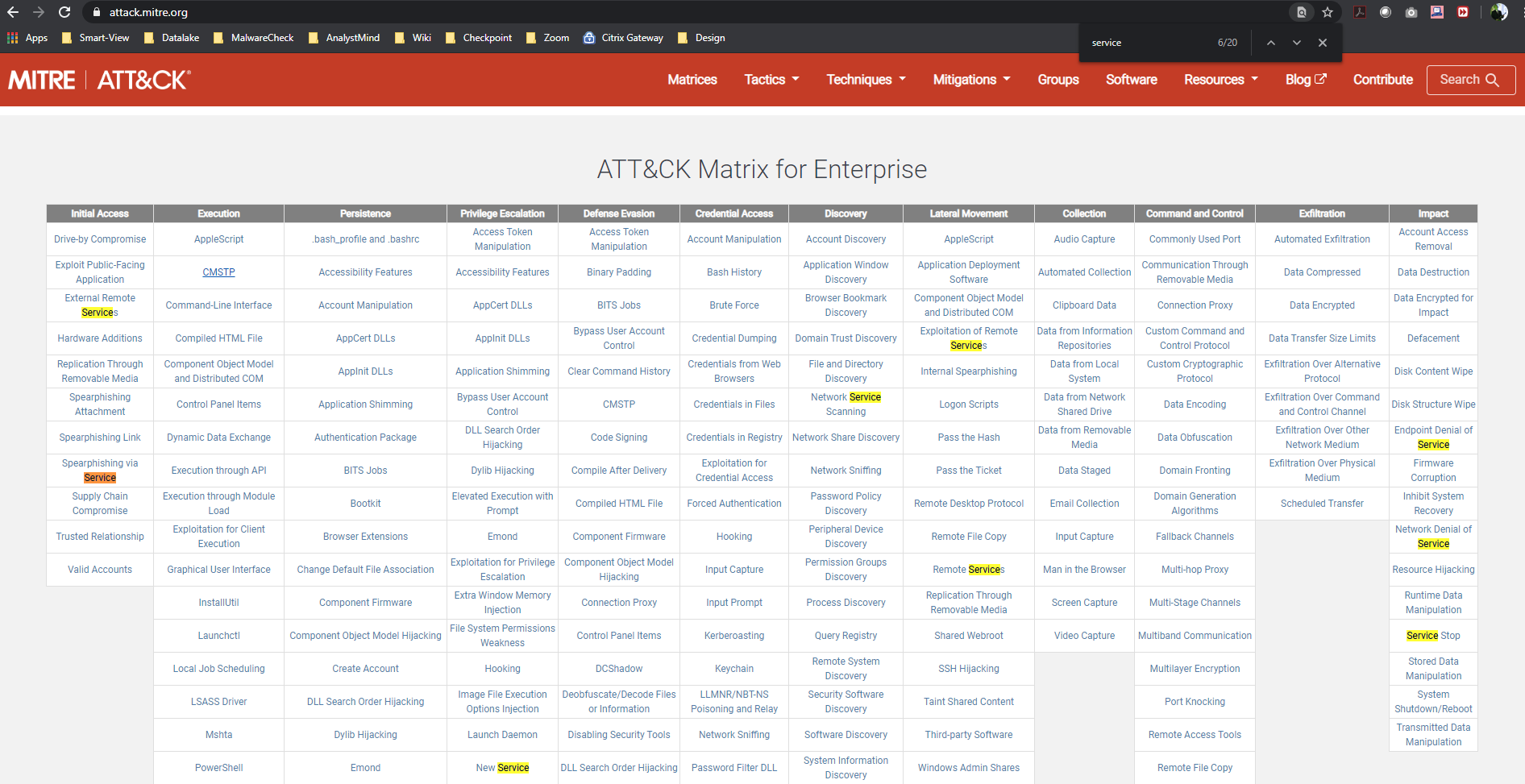Open the Network Service Scanning technique
This screenshot has height=784, width=1525.
(846, 404)
